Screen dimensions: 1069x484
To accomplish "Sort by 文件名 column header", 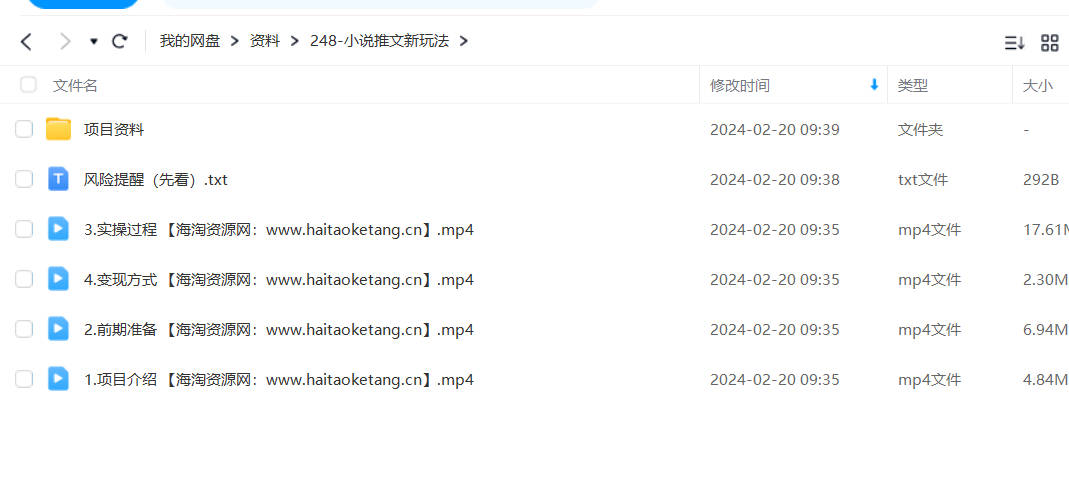I will coord(75,85).
